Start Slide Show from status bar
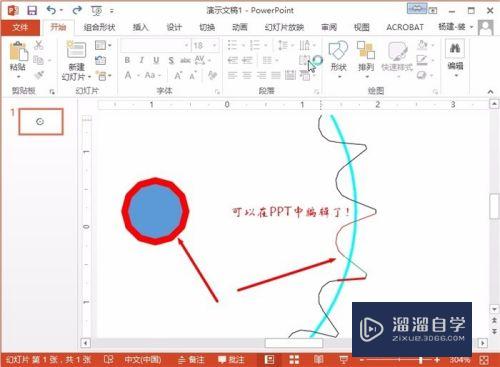This screenshot has height=367, width=500. (343, 359)
